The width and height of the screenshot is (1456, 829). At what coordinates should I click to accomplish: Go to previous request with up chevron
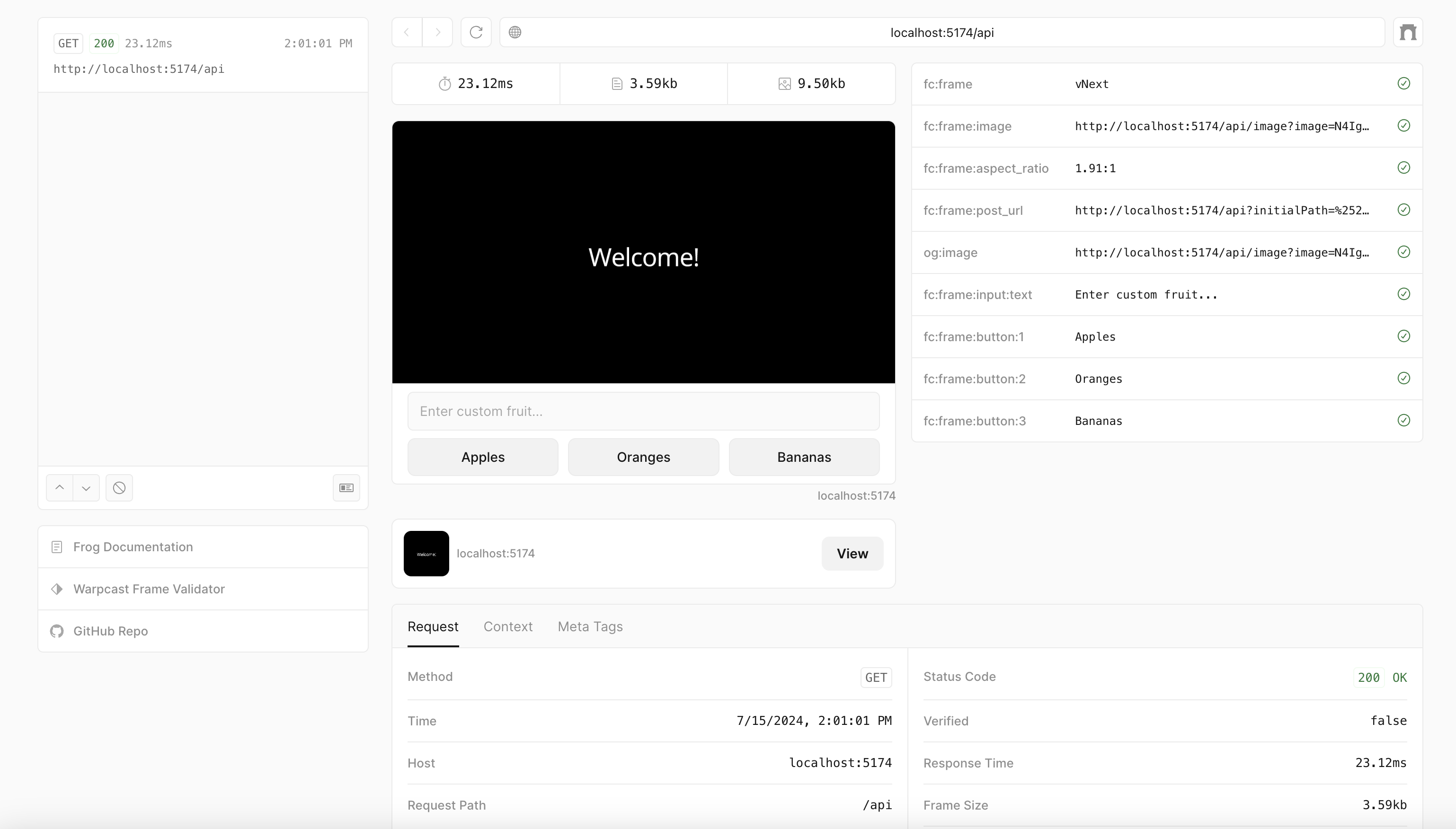click(x=59, y=488)
